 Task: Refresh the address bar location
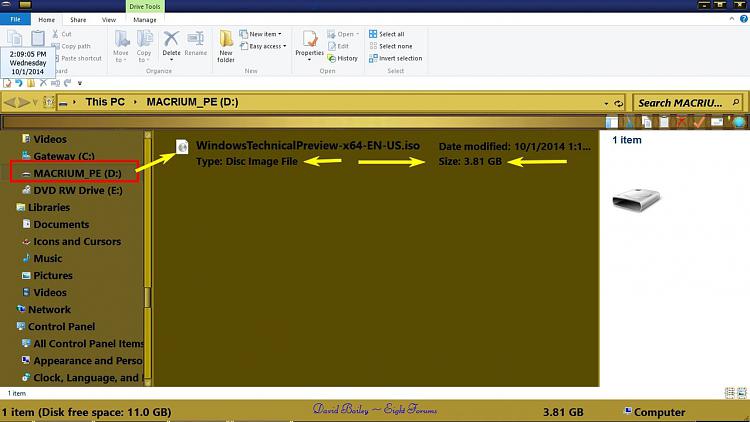coord(618,103)
